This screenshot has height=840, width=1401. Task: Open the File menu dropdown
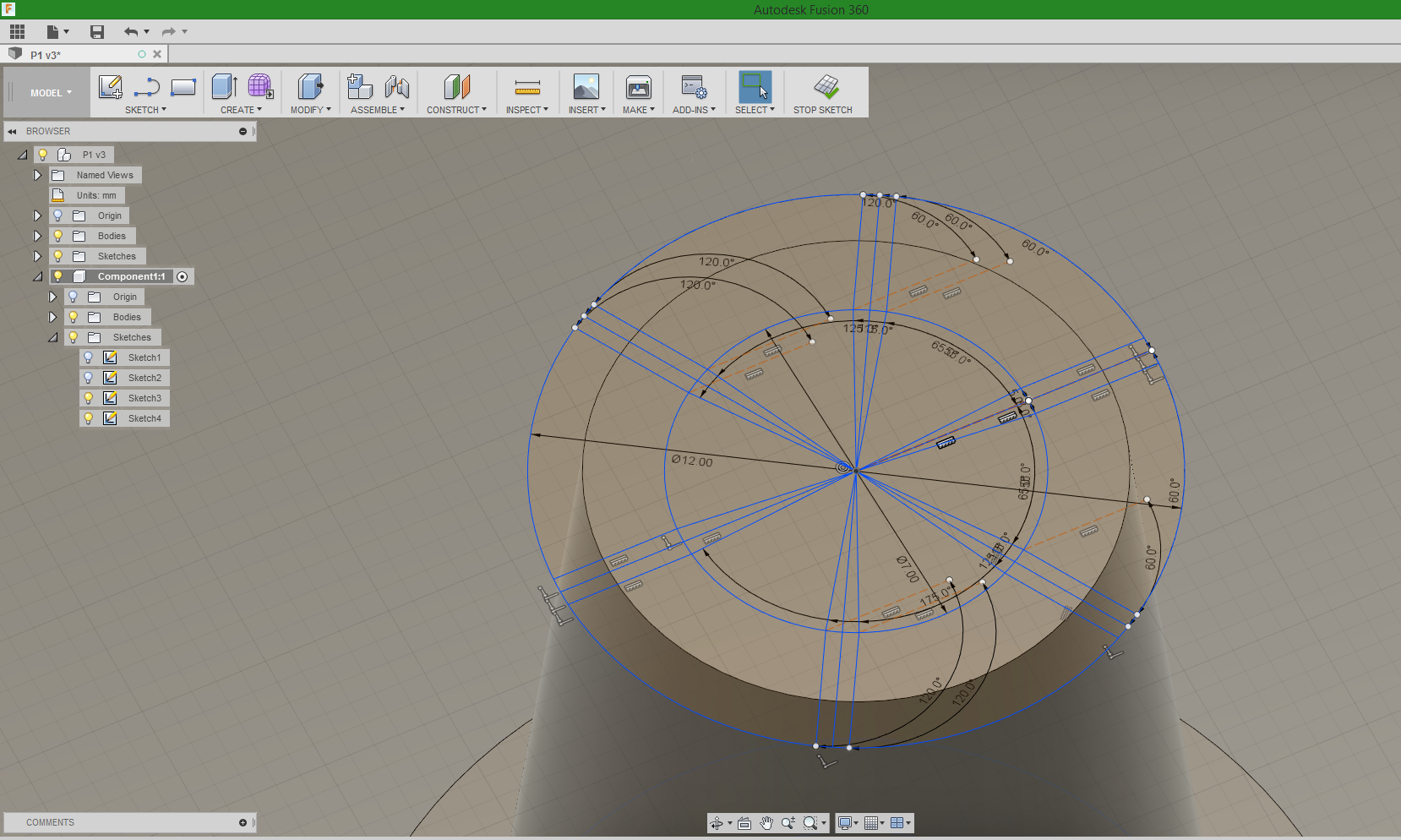tap(57, 32)
